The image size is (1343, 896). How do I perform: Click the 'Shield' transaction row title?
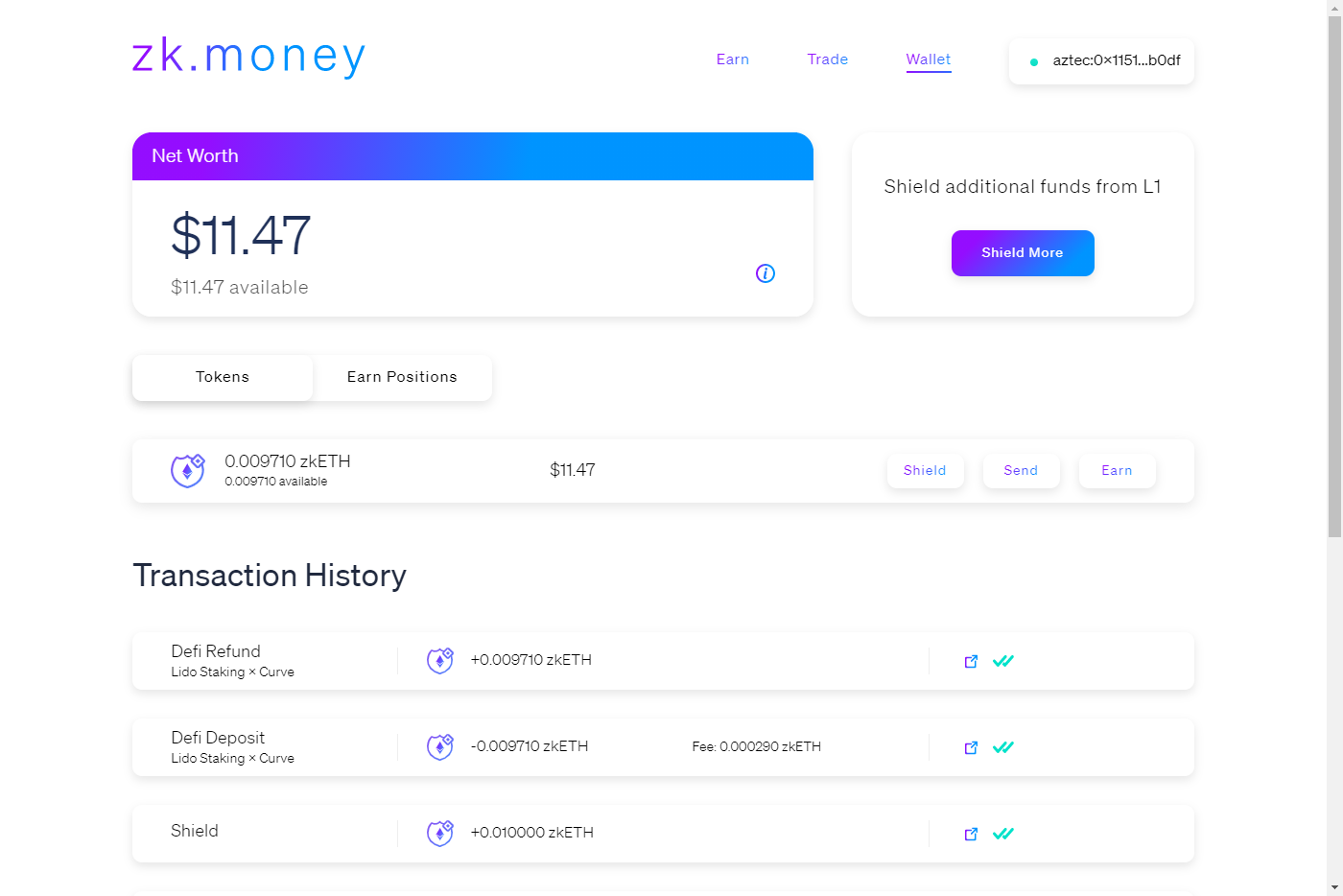coord(195,831)
